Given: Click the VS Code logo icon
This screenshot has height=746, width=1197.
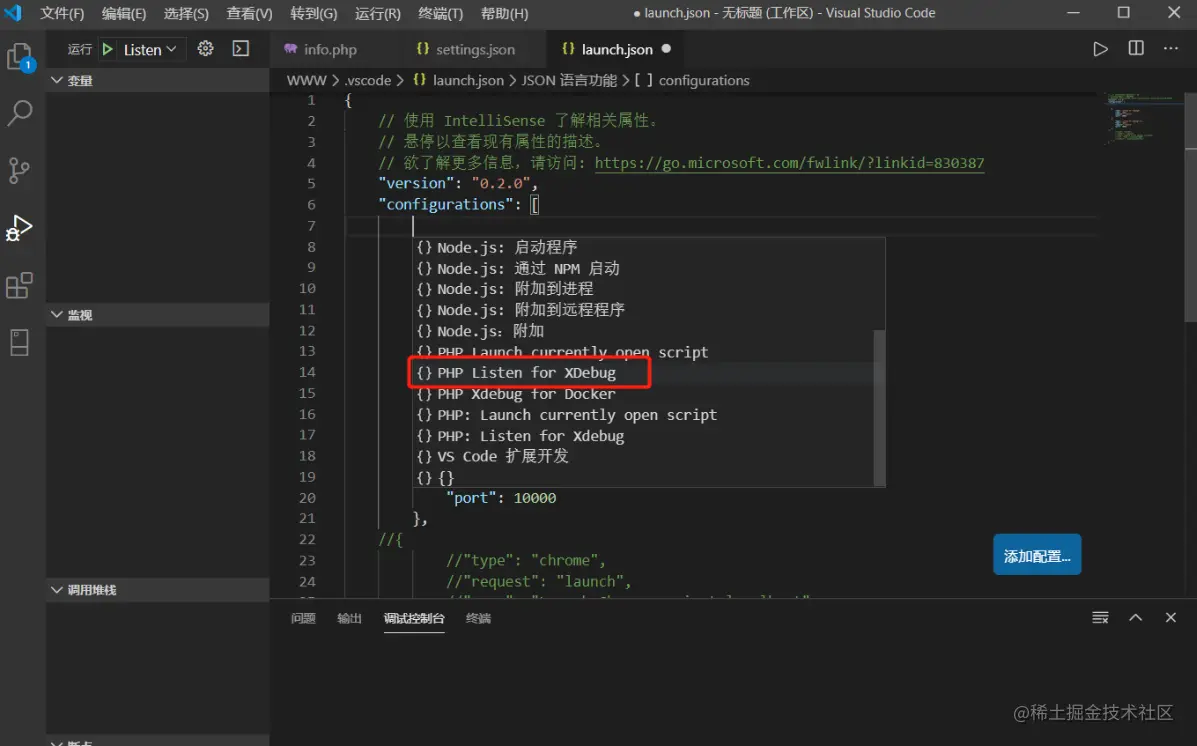Looking at the screenshot, I should click(x=13, y=13).
